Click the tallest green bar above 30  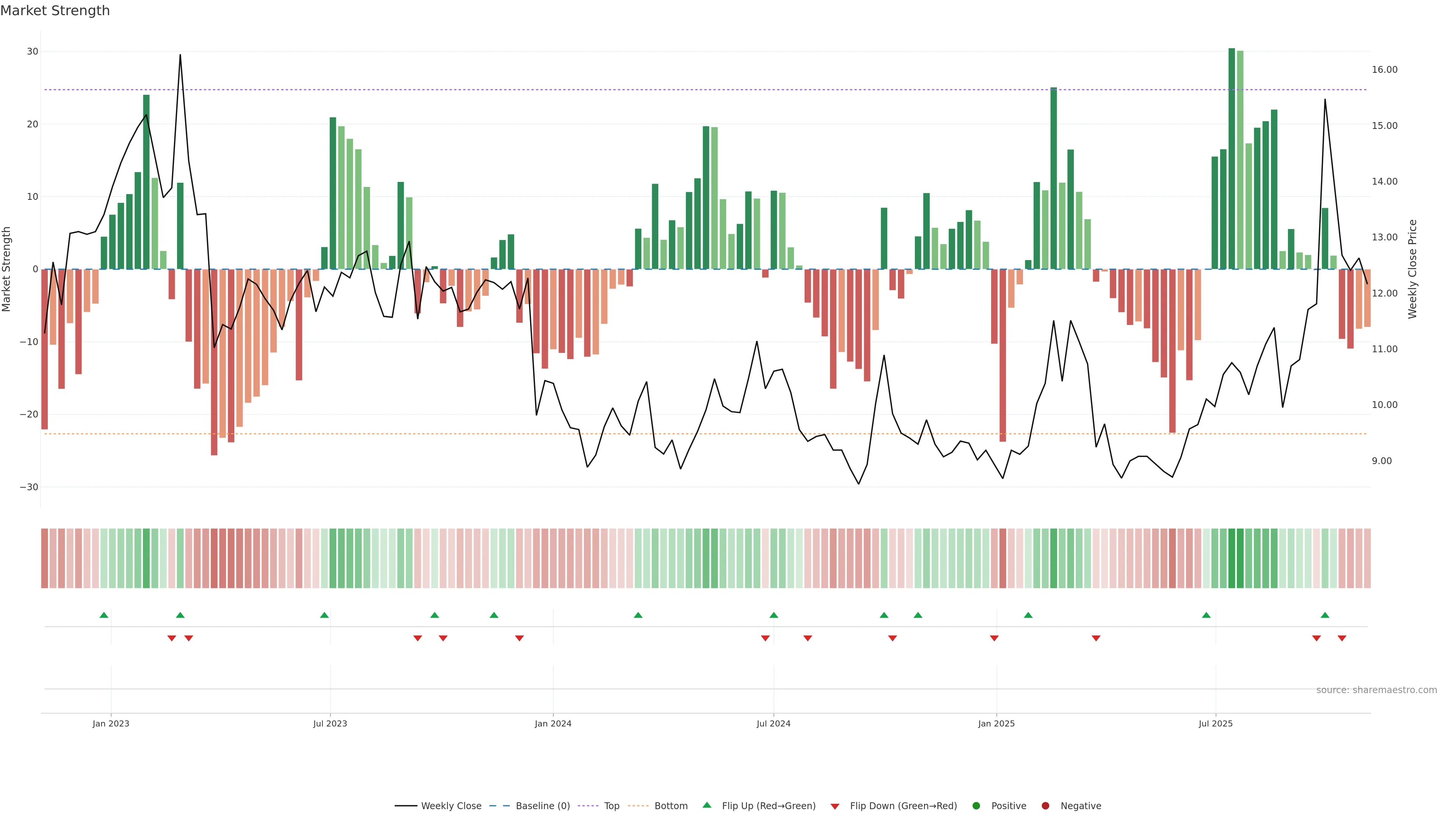pos(1232,158)
